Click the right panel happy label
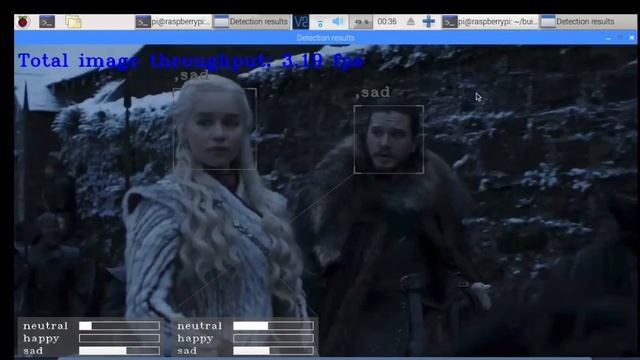The width and height of the screenshot is (640, 360). coord(196,339)
